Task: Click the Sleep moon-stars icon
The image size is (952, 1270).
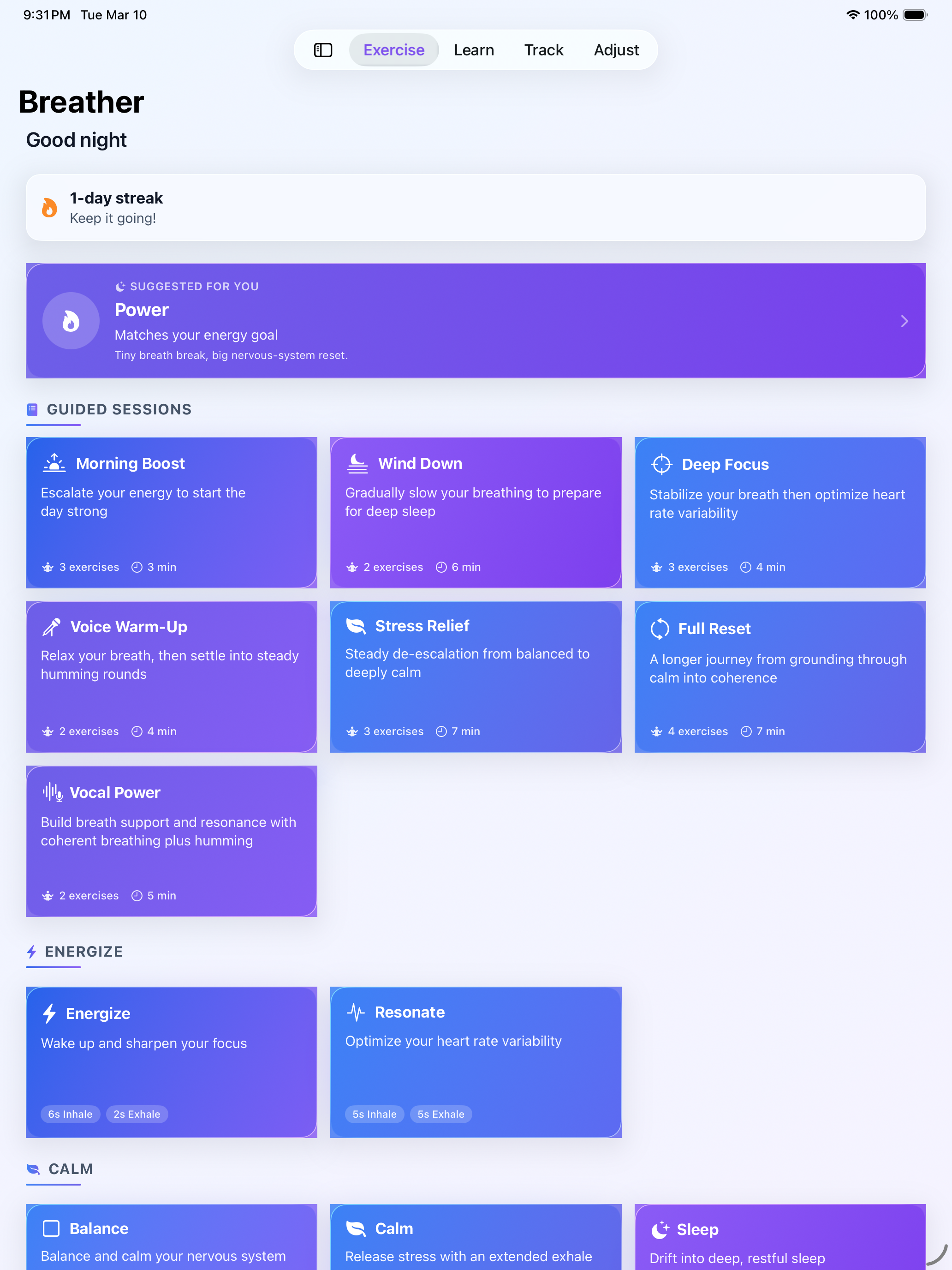Action: [660, 1229]
